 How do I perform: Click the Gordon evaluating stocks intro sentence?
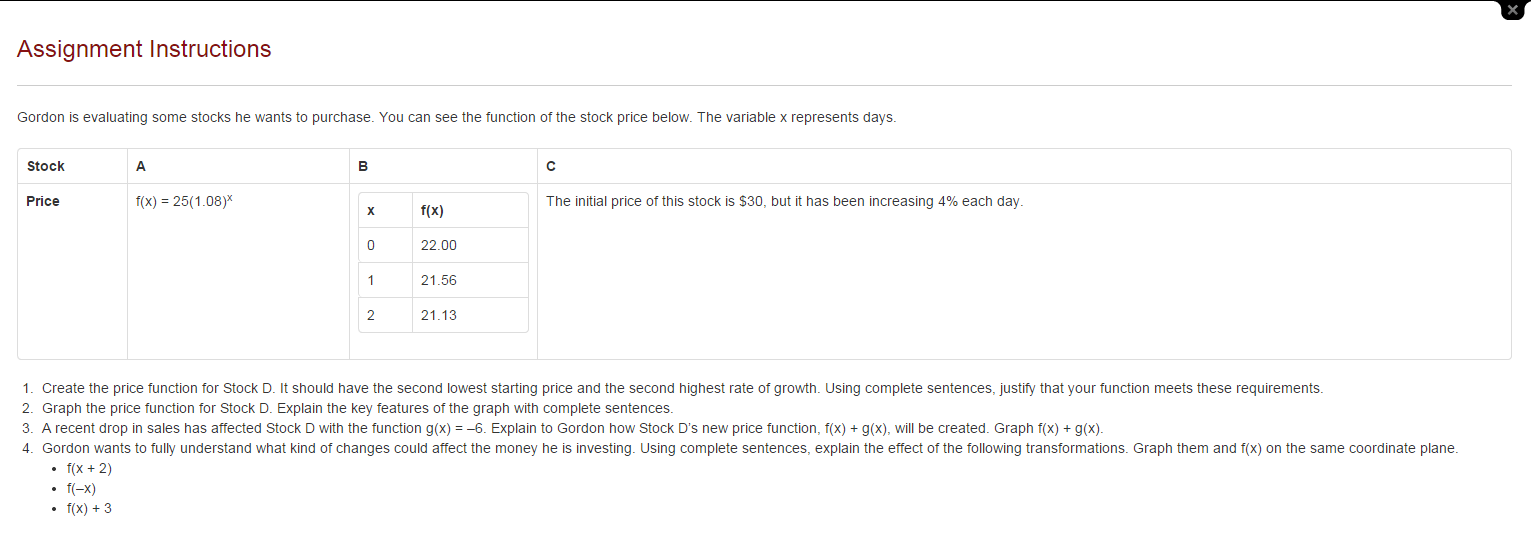(457, 117)
